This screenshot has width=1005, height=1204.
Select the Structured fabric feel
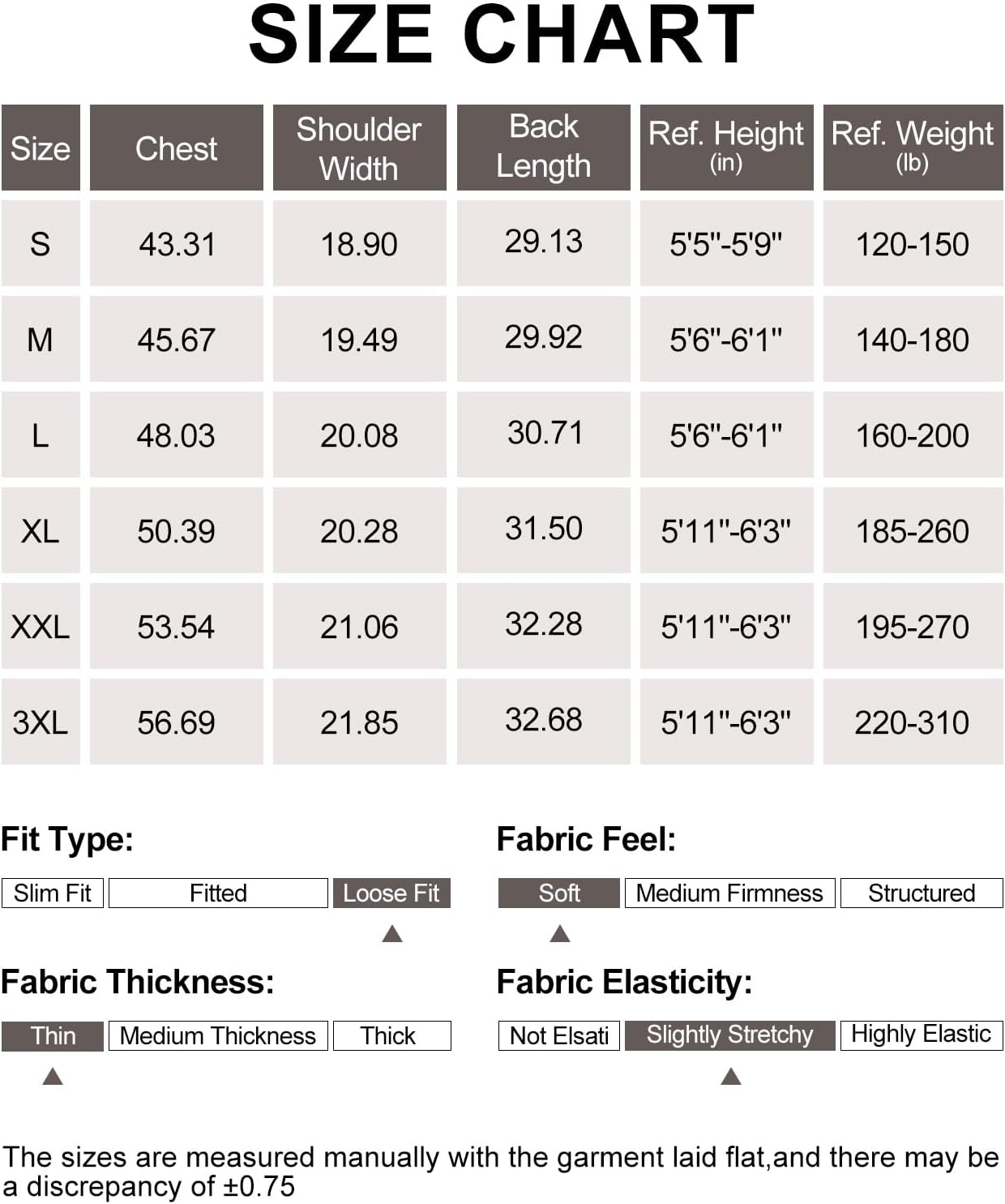[x=922, y=893]
